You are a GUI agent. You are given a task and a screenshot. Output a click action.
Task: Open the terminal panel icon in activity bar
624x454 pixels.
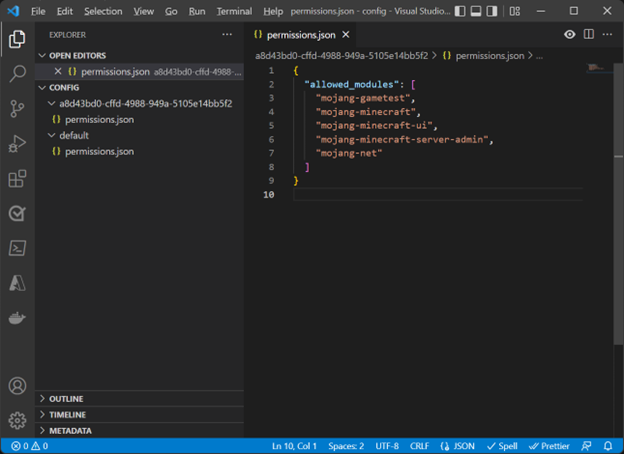click(17, 248)
